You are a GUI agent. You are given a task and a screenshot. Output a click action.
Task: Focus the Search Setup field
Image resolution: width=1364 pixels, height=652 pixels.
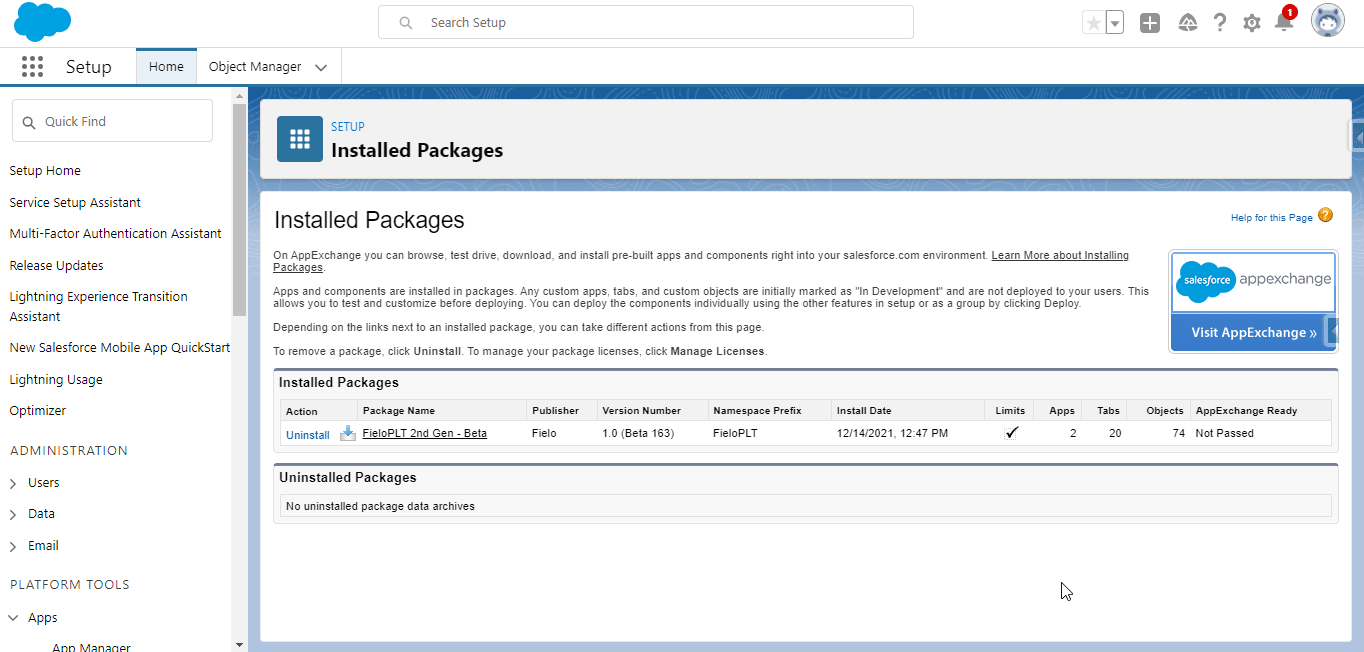click(x=645, y=22)
